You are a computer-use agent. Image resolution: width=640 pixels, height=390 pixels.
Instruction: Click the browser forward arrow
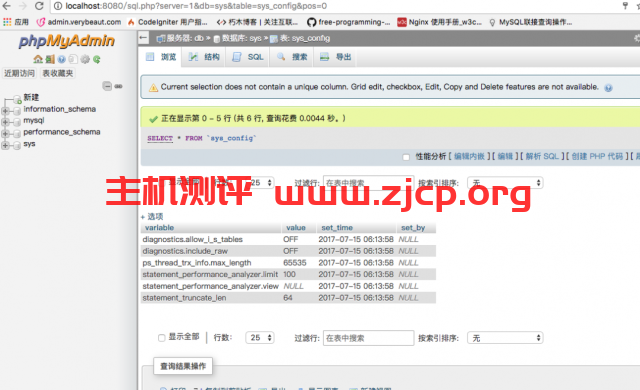point(22,6)
